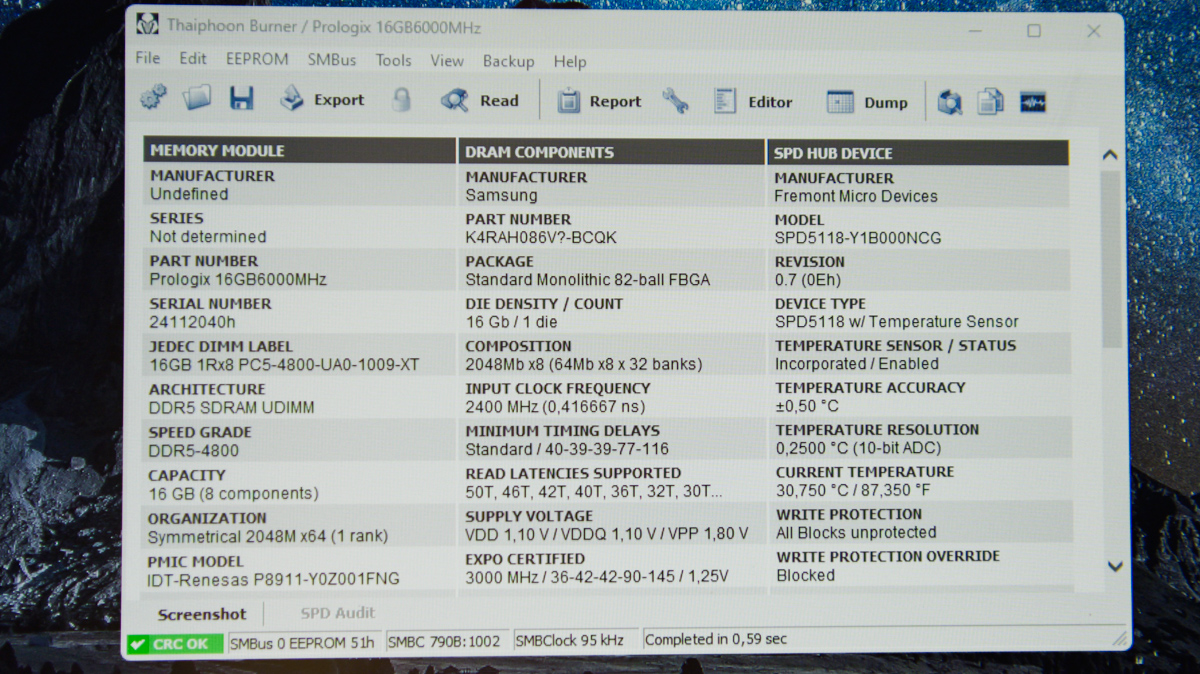Open the File menu
This screenshot has height=674, width=1200.
coord(147,58)
